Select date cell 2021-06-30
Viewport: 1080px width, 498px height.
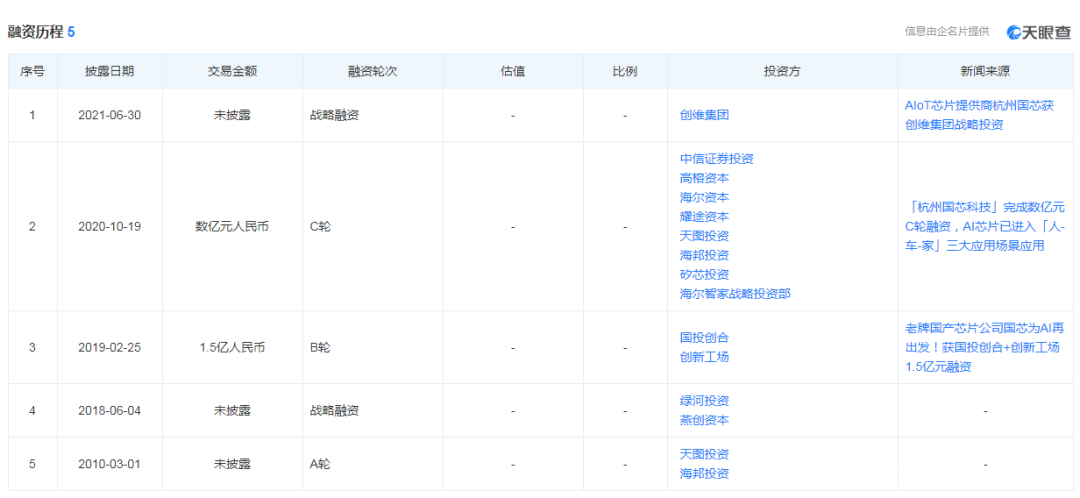click(x=110, y=115)
